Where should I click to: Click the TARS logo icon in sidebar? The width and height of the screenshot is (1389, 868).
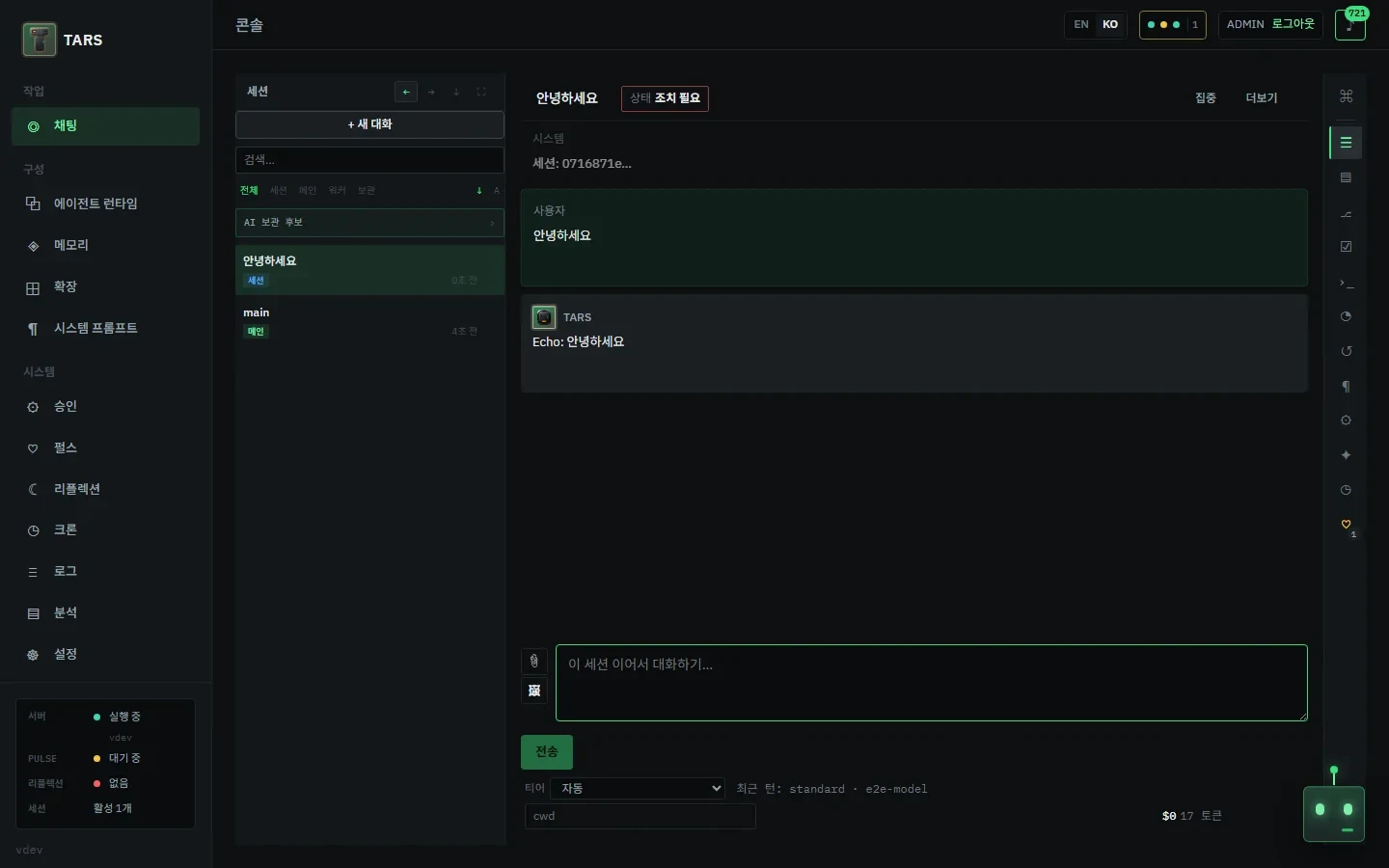click(x=40, y=40)
